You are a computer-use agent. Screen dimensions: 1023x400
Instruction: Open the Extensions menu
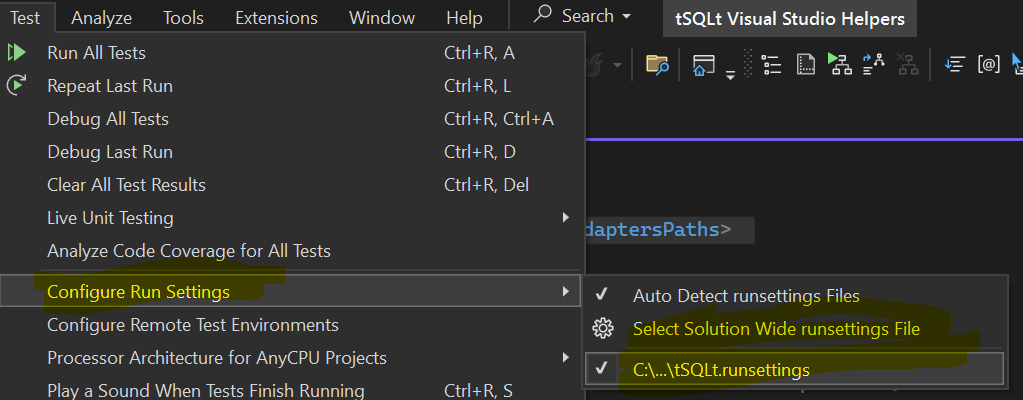pos(277,18)
